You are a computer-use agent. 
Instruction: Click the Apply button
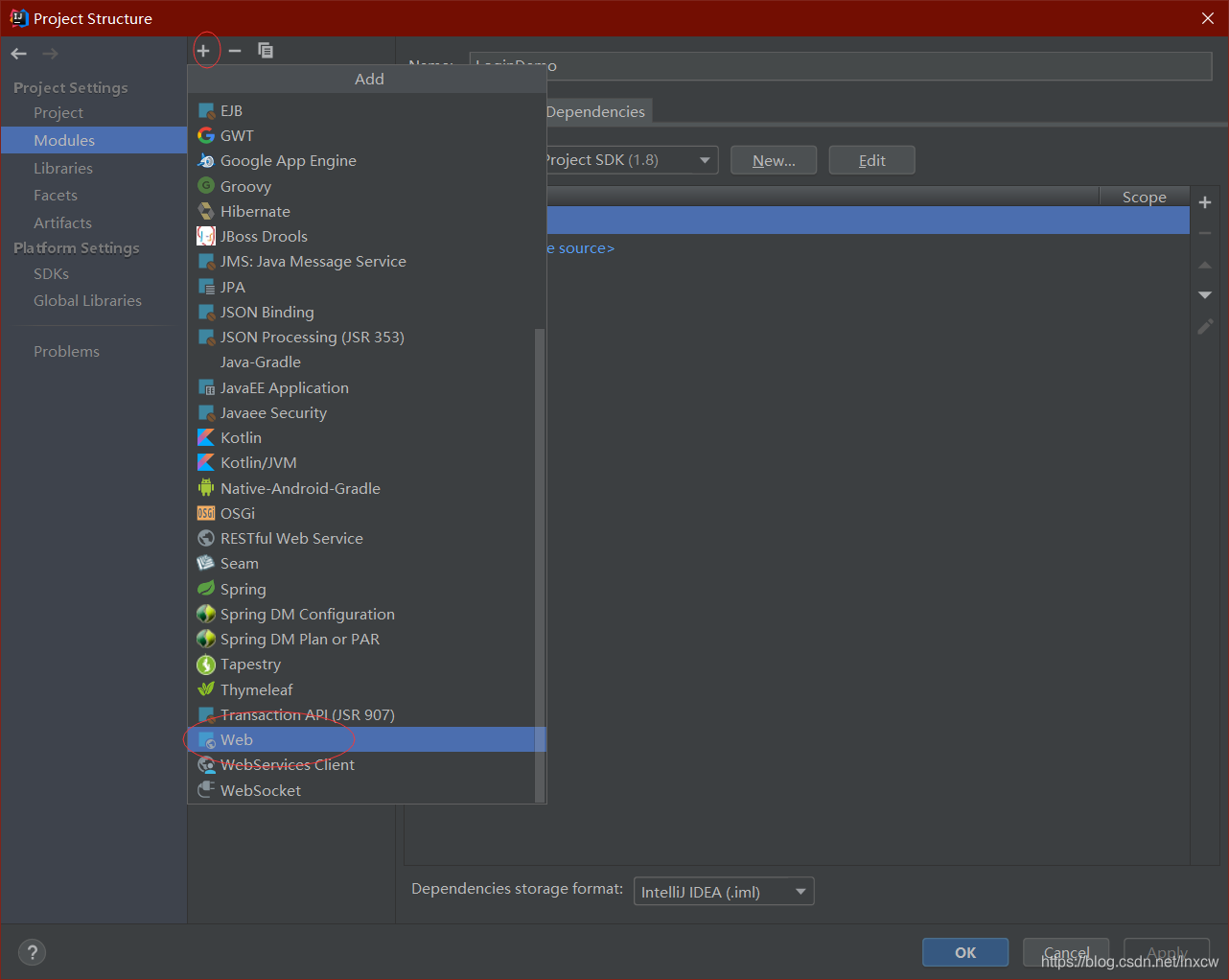pyautogui.click(x=1167, y=952)
